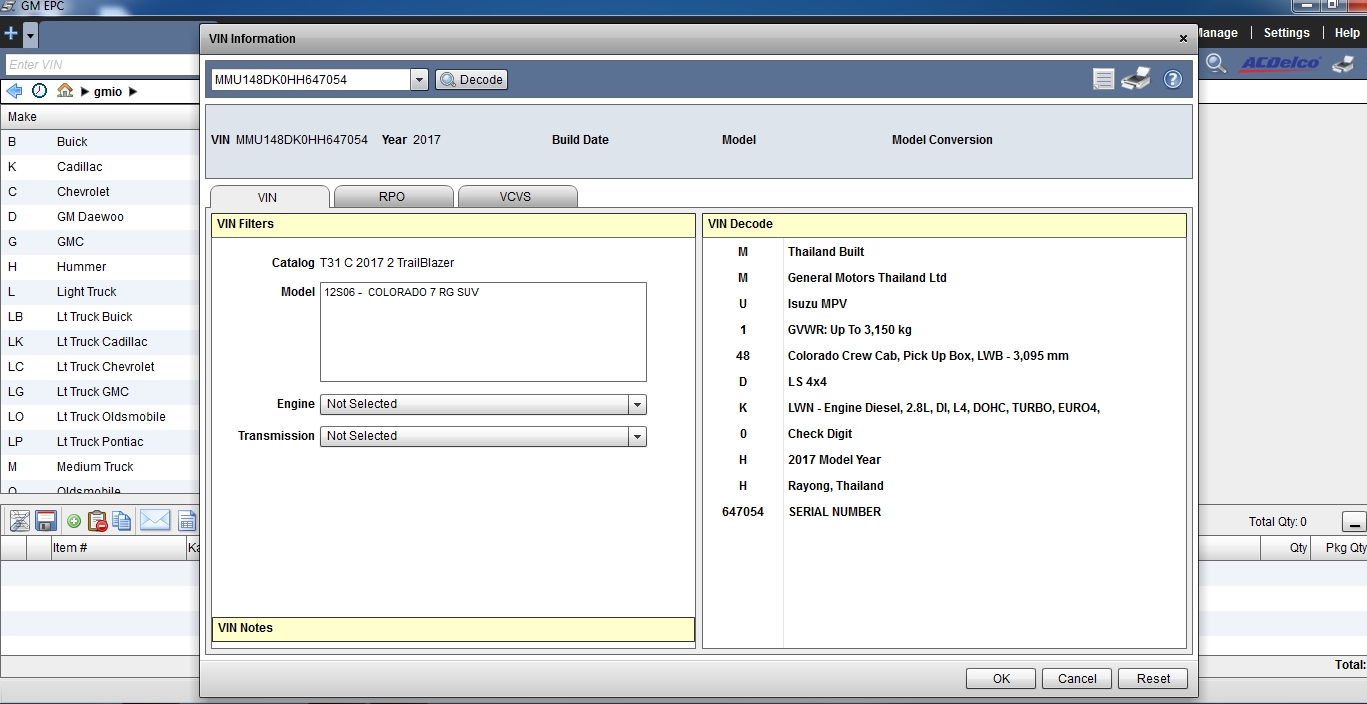Click the Reset button

[x=1153, y=678]
